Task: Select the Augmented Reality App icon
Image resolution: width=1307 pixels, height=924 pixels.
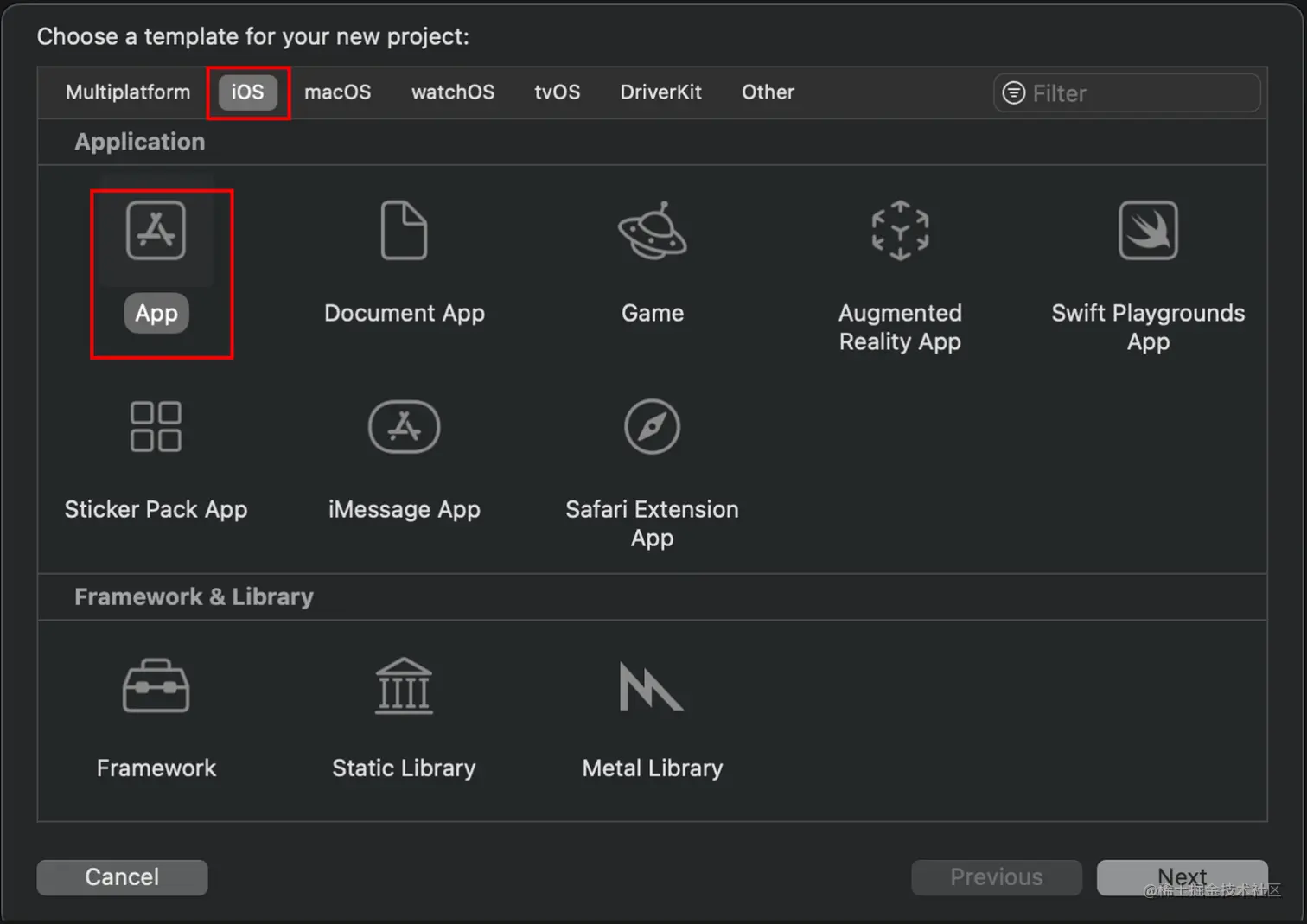Action: coord(900,230)
